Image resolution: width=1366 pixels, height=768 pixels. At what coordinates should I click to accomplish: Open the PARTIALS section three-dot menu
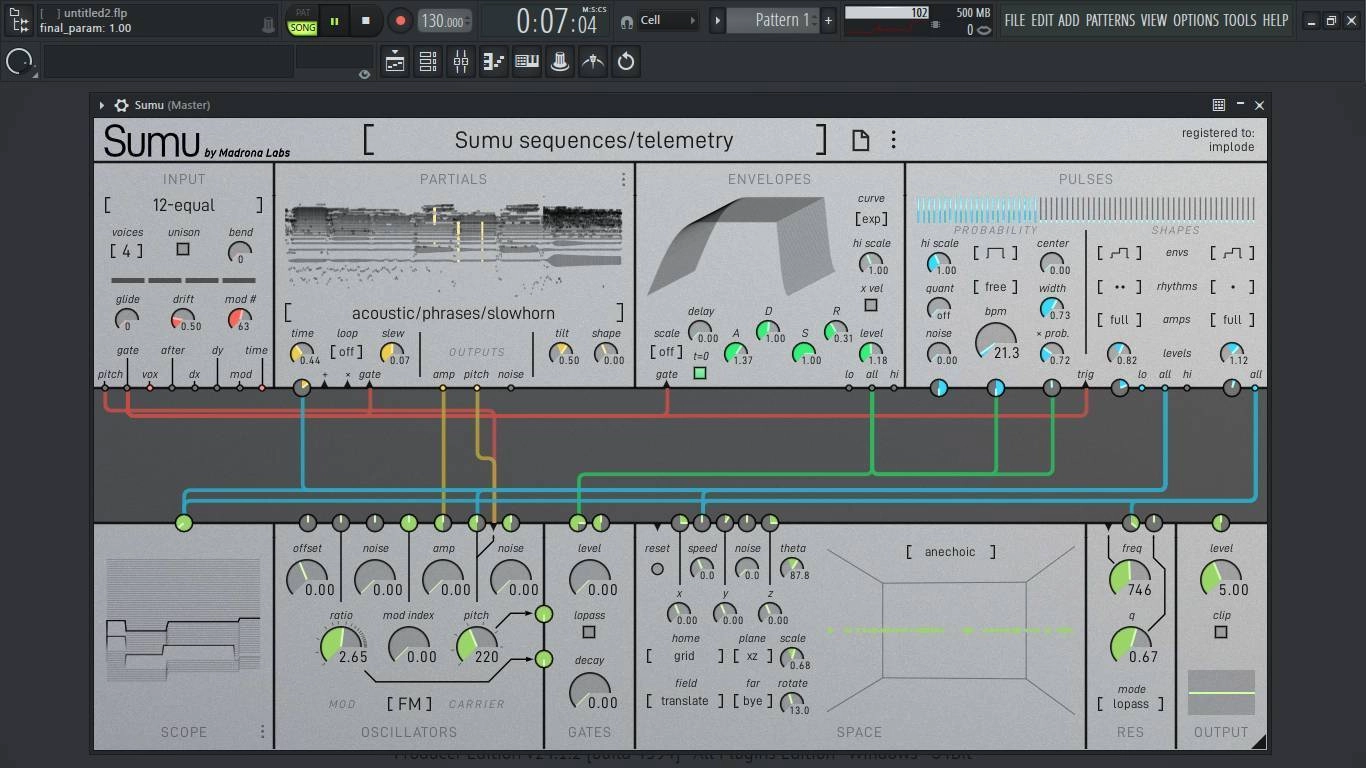click(x=623, y=179)
